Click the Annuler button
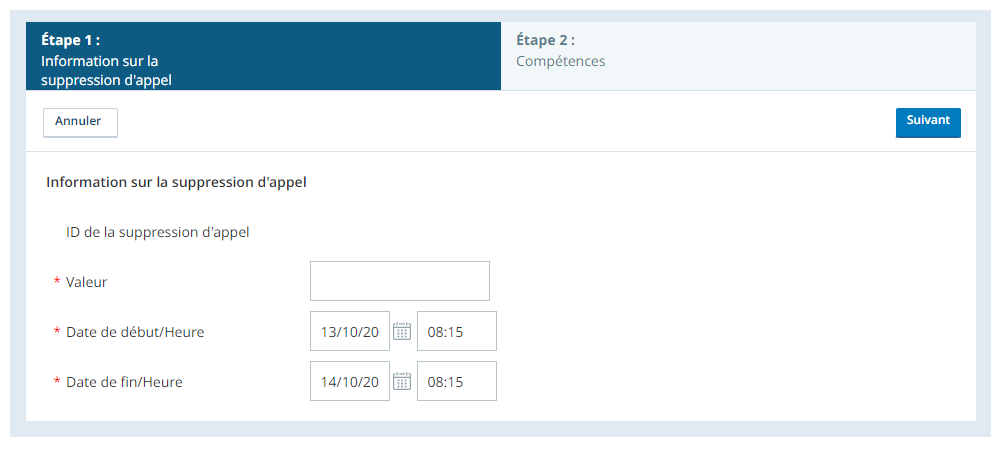 tap(80, 122)
